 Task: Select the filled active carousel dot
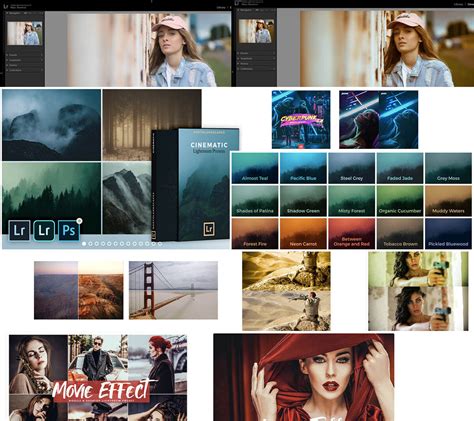pos(84,244)
